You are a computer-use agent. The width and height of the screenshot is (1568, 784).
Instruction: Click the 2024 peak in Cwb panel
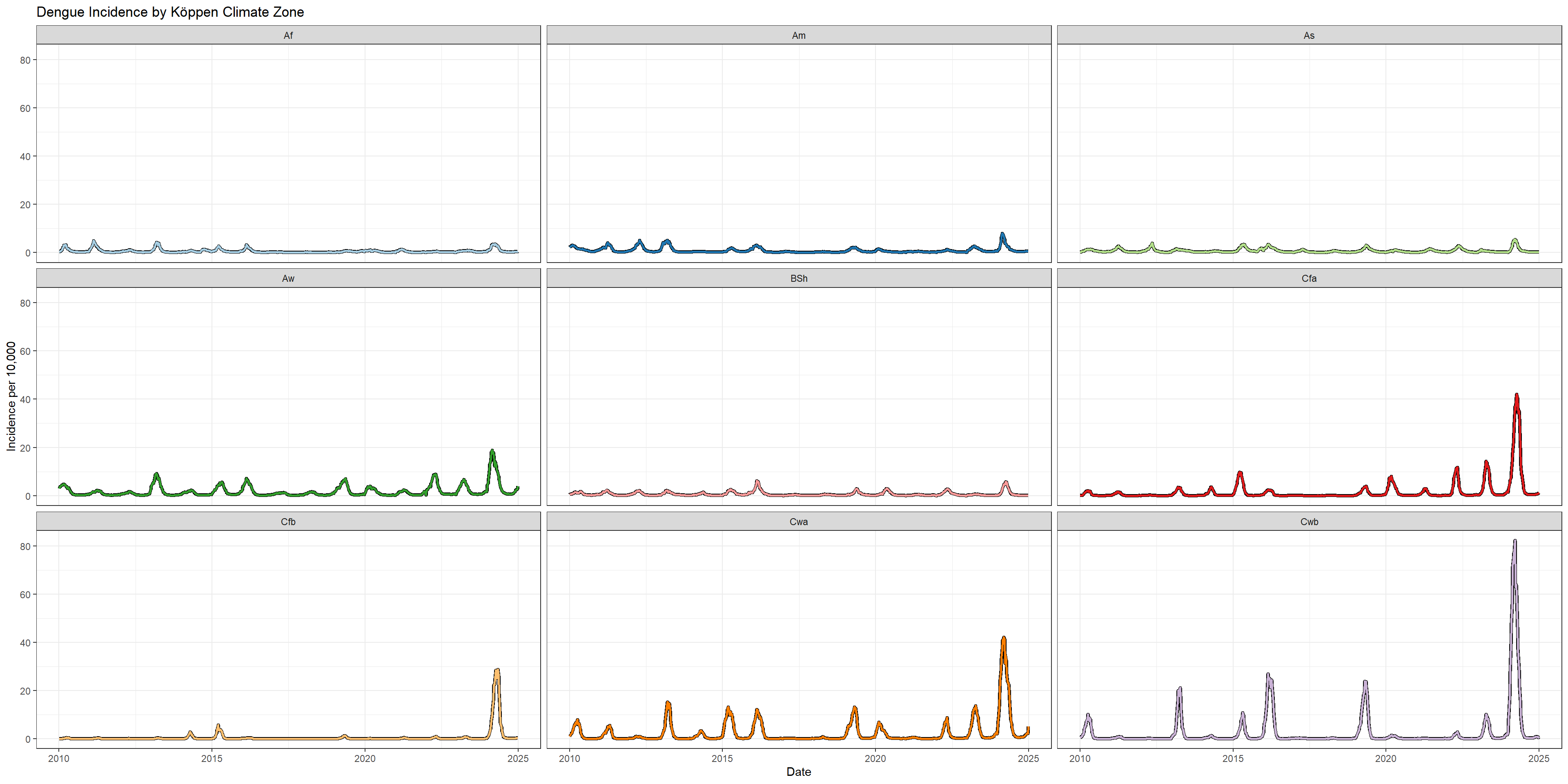click(1515, 541)
